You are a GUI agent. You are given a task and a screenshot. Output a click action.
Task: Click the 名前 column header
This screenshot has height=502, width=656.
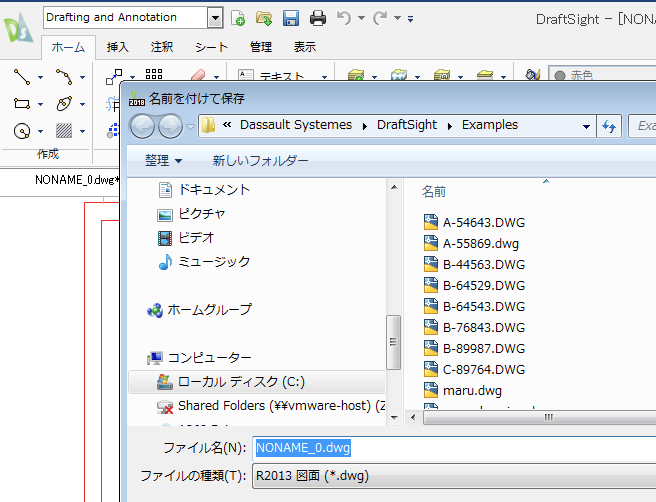point(434,192)
